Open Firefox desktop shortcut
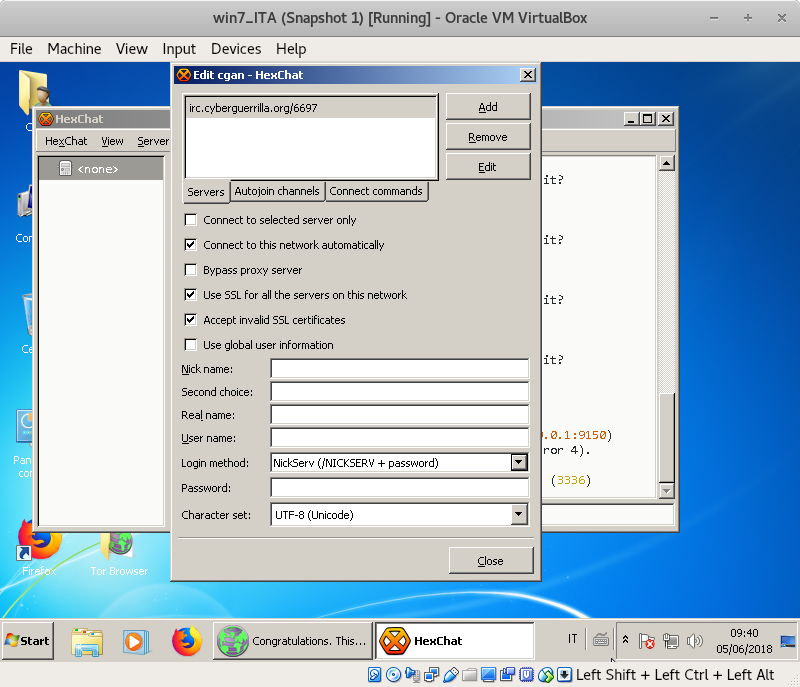The height and width of the screenshot is (687, 800). pyautogui.click(x=39, y=548)
